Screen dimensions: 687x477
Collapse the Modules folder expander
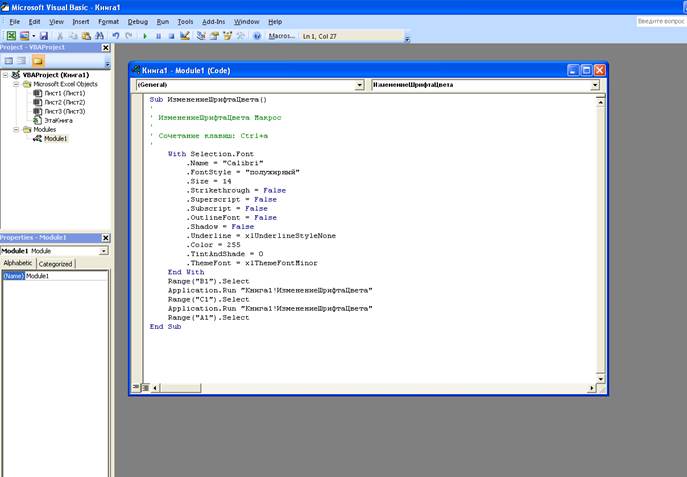16,130
